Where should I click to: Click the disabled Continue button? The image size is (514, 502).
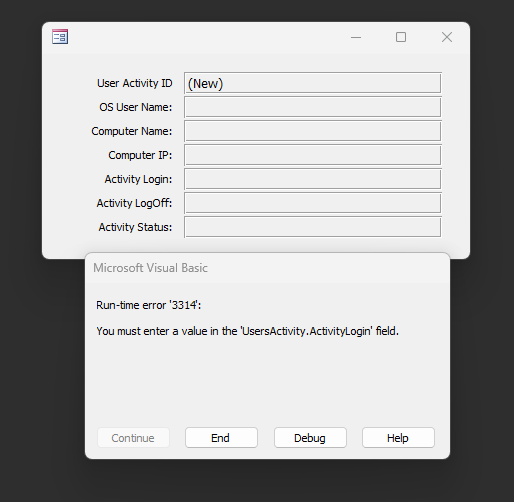pos(133,438)
